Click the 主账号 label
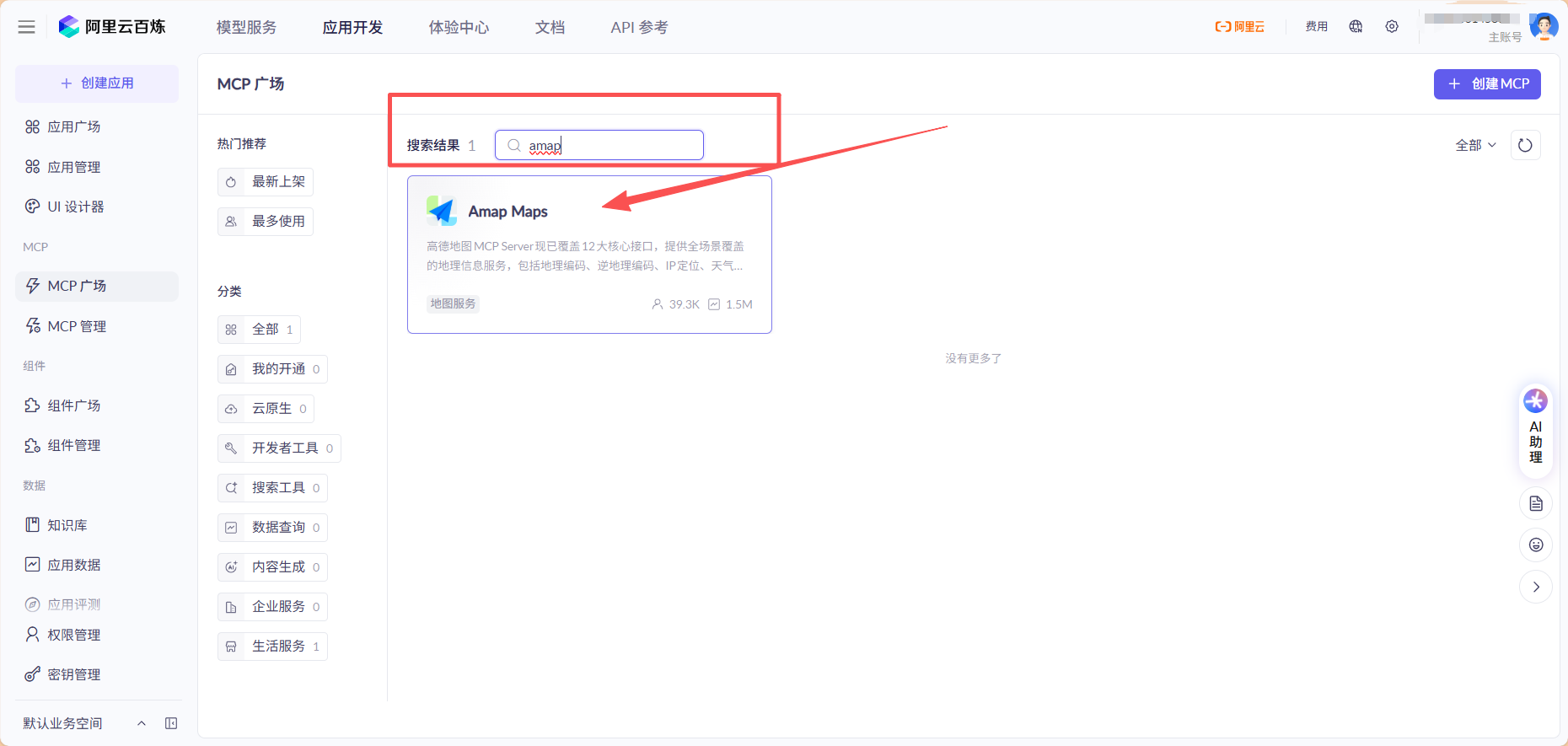This screenshot has height=746, width=1568. [1505, 37]
